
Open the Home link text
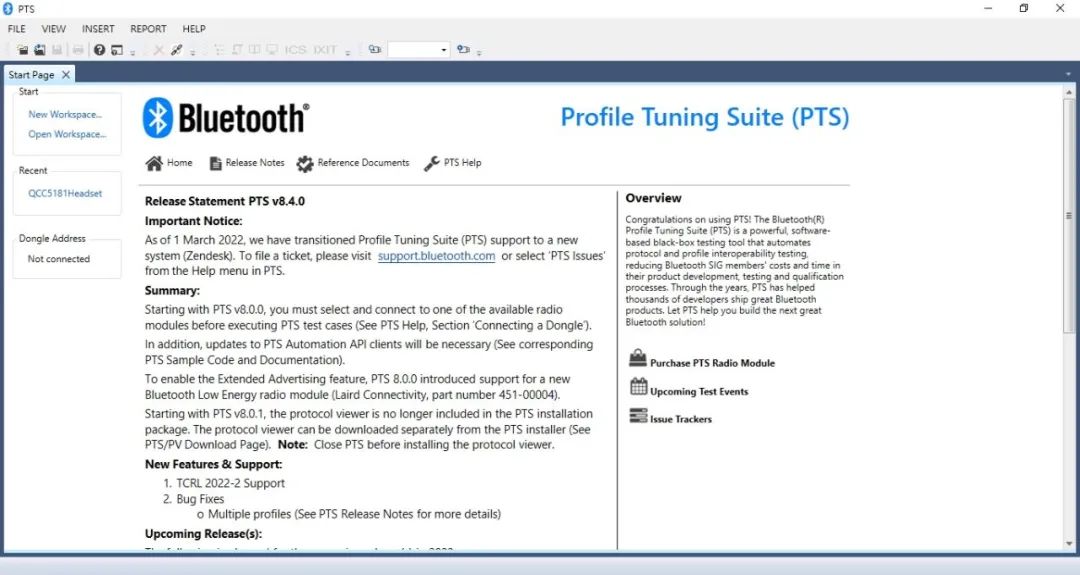pos(180,163)
